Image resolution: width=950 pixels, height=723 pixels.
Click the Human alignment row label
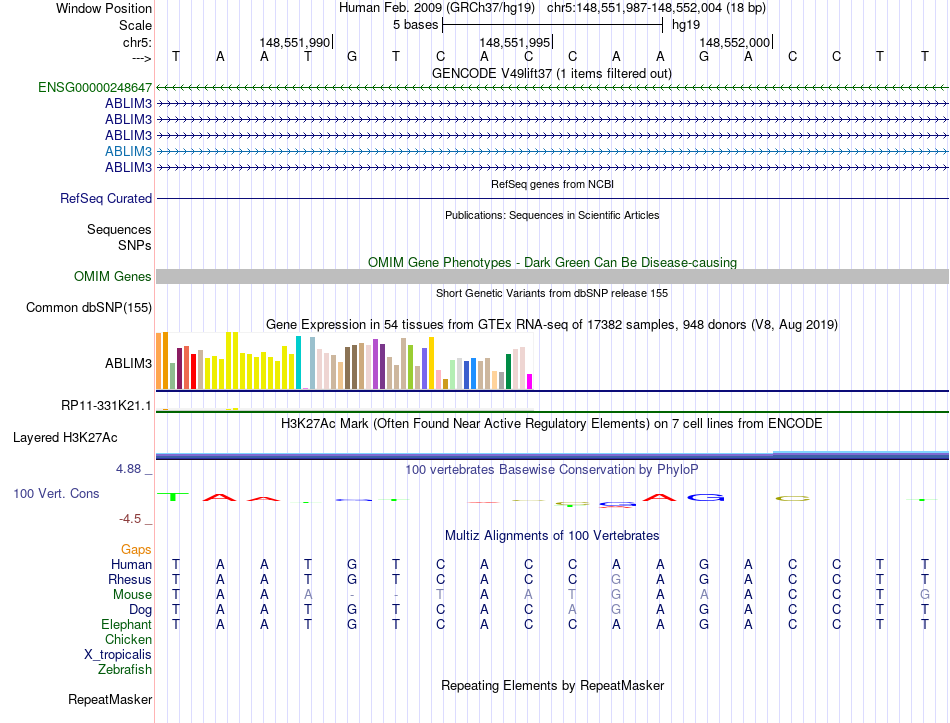131,565
